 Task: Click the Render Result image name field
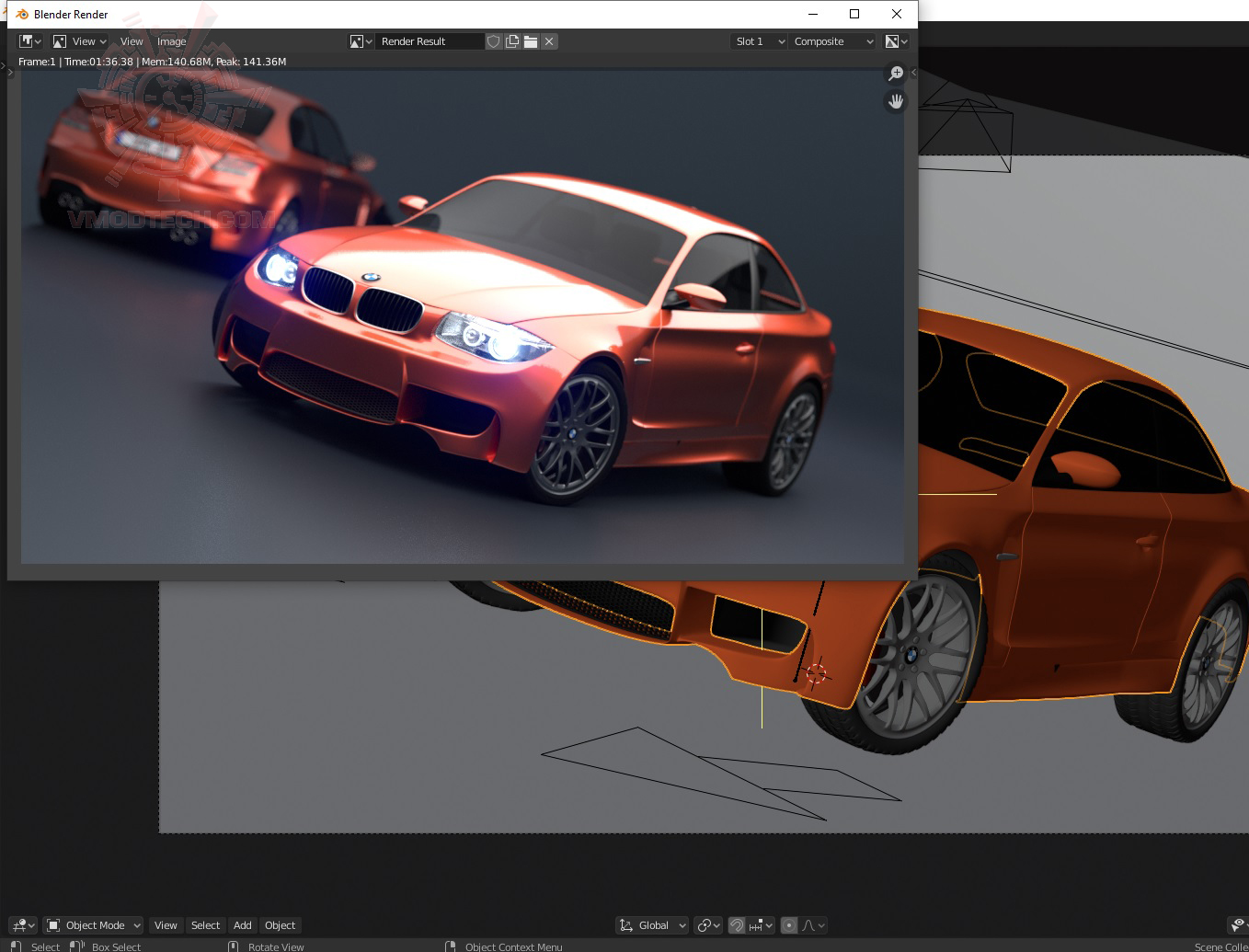tap(430, 41)
